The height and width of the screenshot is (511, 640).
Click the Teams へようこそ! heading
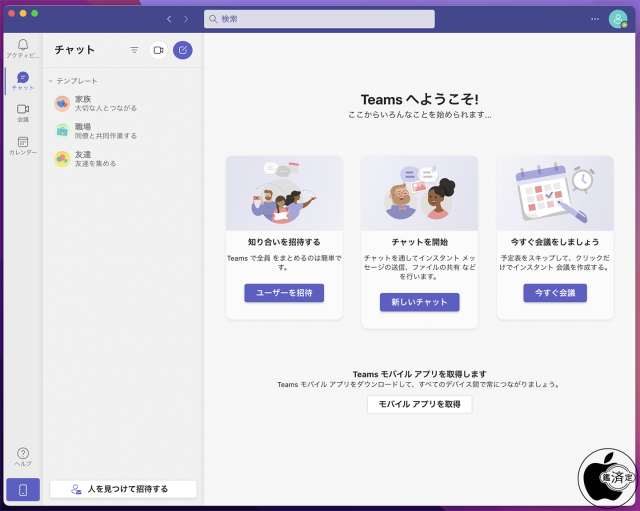[x=420, y=99]
